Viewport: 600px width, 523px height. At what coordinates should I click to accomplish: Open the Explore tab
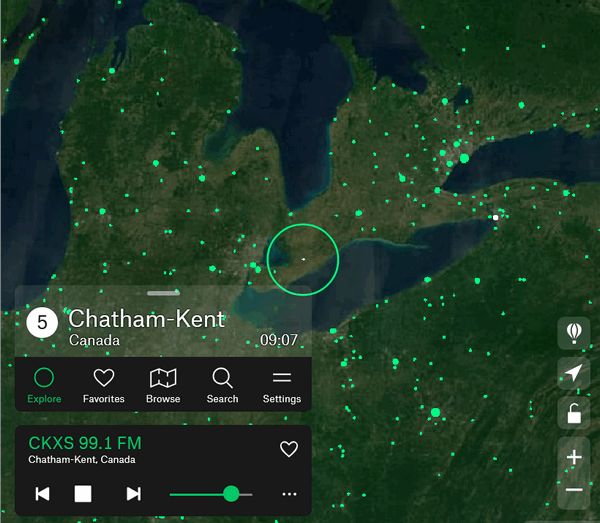(x=44, y=385)
